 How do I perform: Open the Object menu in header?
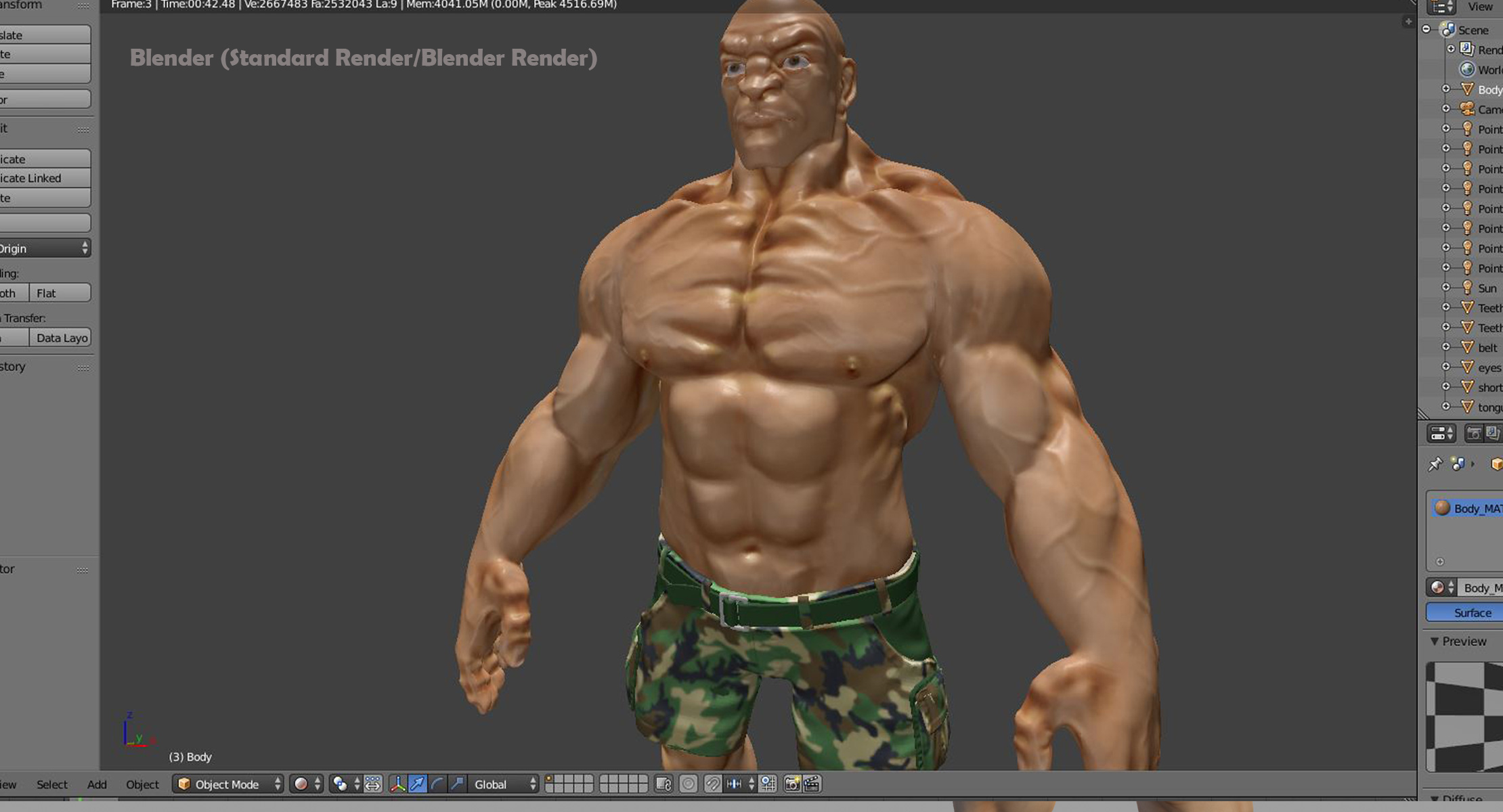pos(142,784)
